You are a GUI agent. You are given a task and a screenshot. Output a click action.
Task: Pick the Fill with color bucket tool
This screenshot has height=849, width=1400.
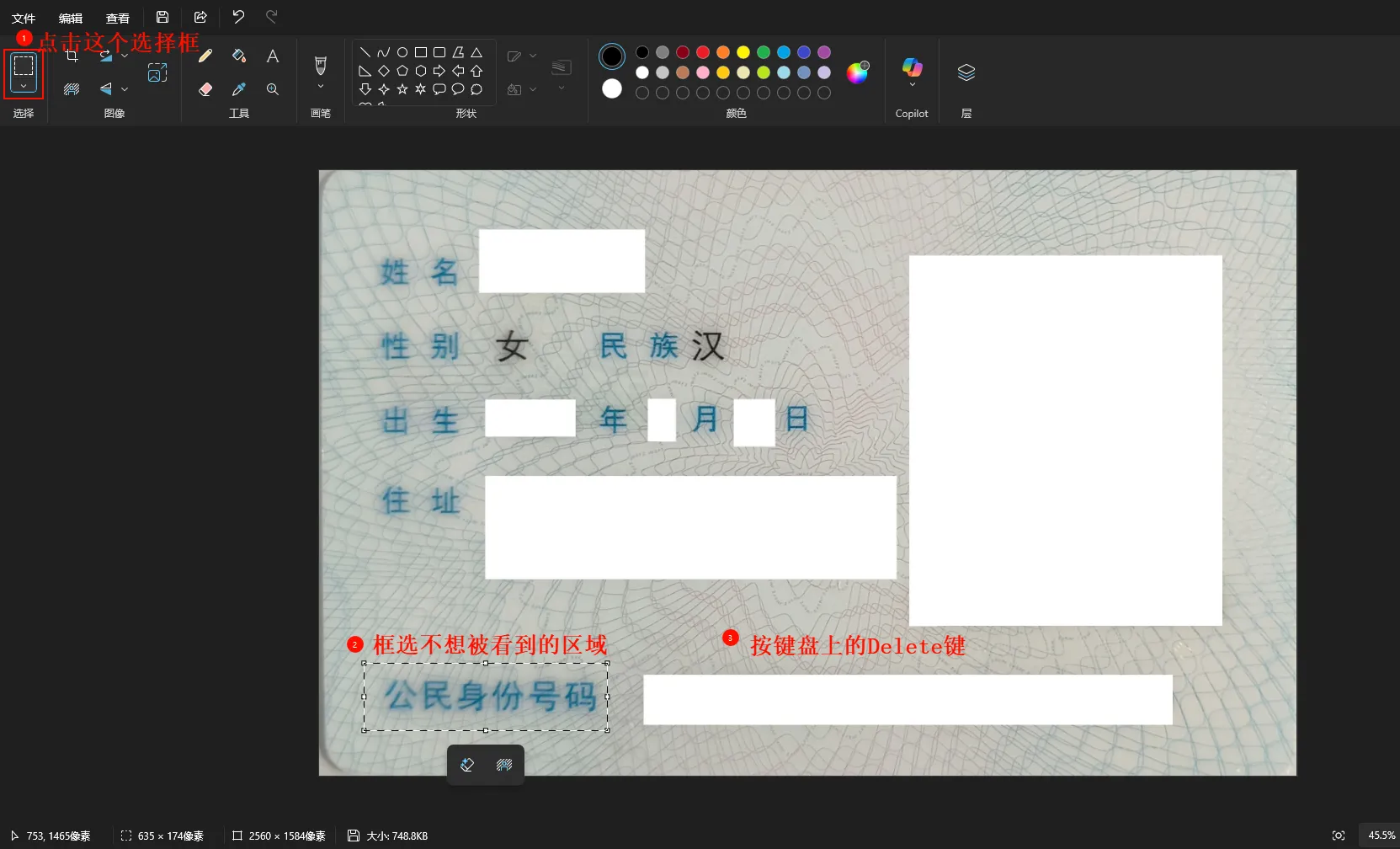point(239,56)
